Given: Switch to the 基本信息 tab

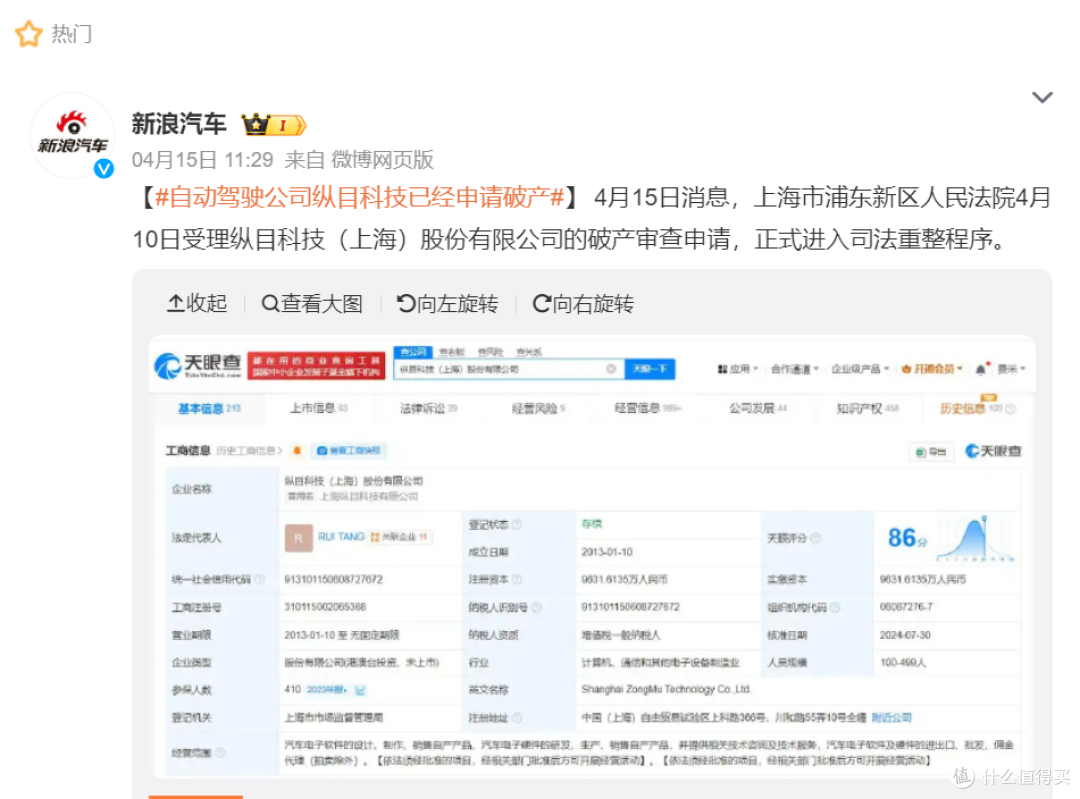Looking at the screenshot, I should (209, 408).
